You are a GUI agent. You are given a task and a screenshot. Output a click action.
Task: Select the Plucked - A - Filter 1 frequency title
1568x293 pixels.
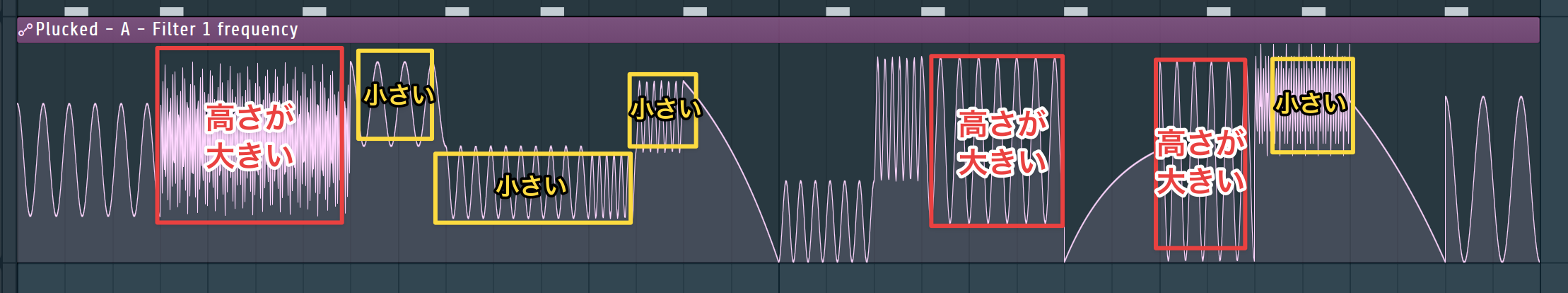pos(167,30)
